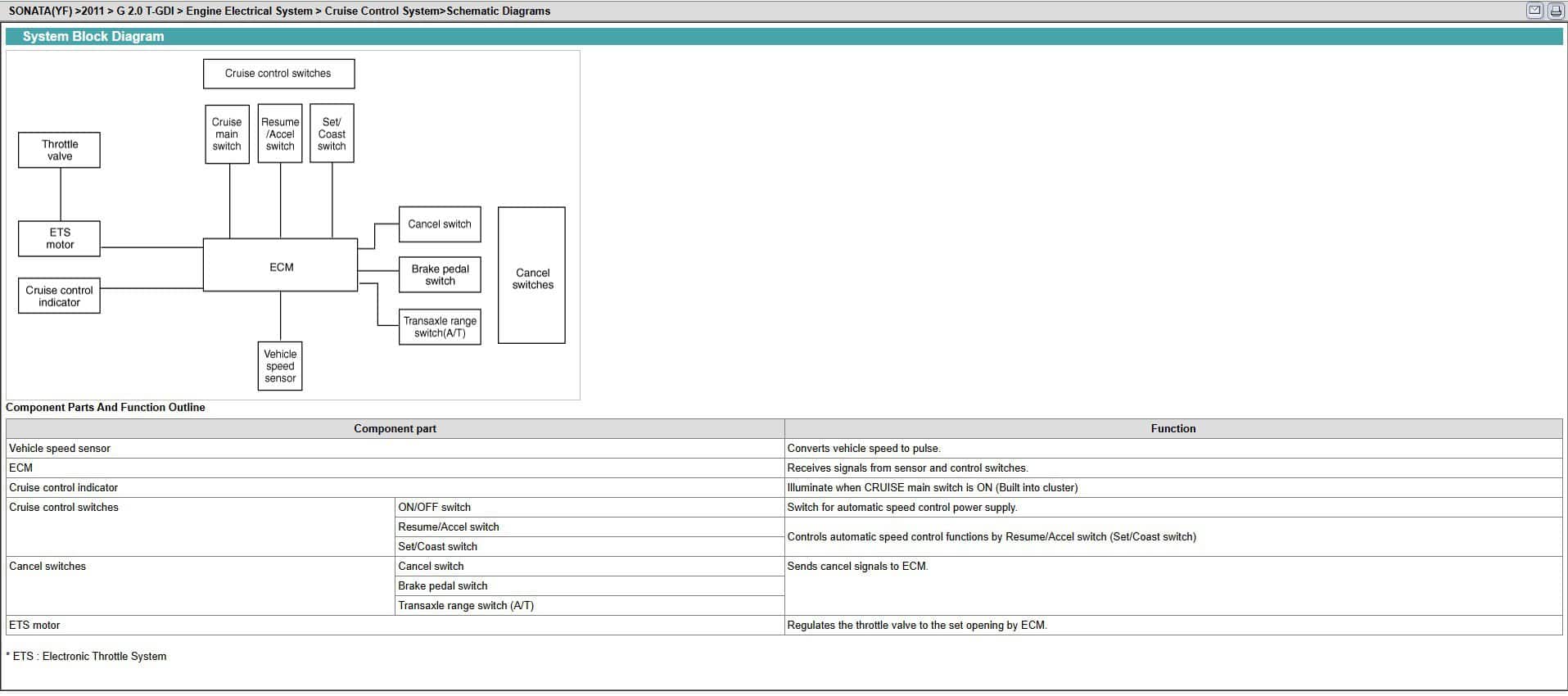Screen dimensions: 1568x696
Task: Click the Component part column header
Action: point(395,428)
